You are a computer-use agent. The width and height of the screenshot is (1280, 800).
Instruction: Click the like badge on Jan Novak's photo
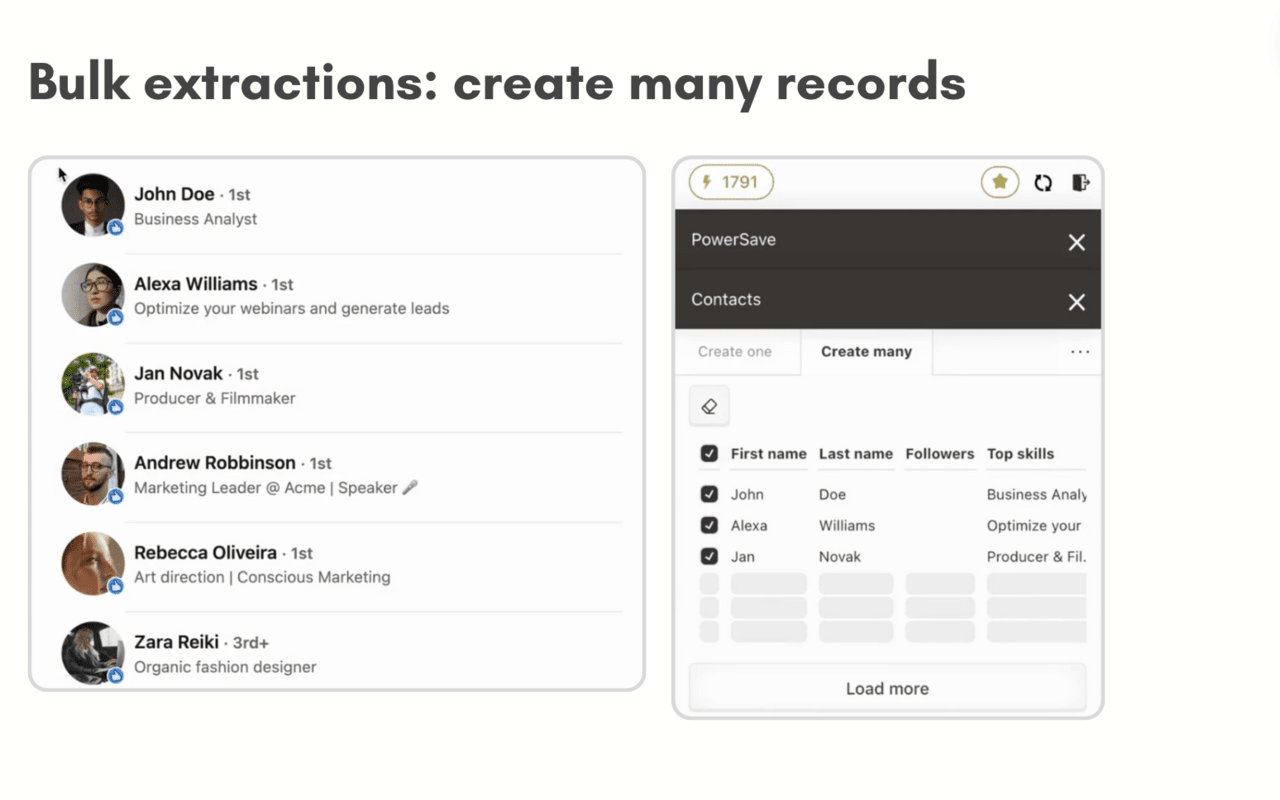(x=116, y=407)
